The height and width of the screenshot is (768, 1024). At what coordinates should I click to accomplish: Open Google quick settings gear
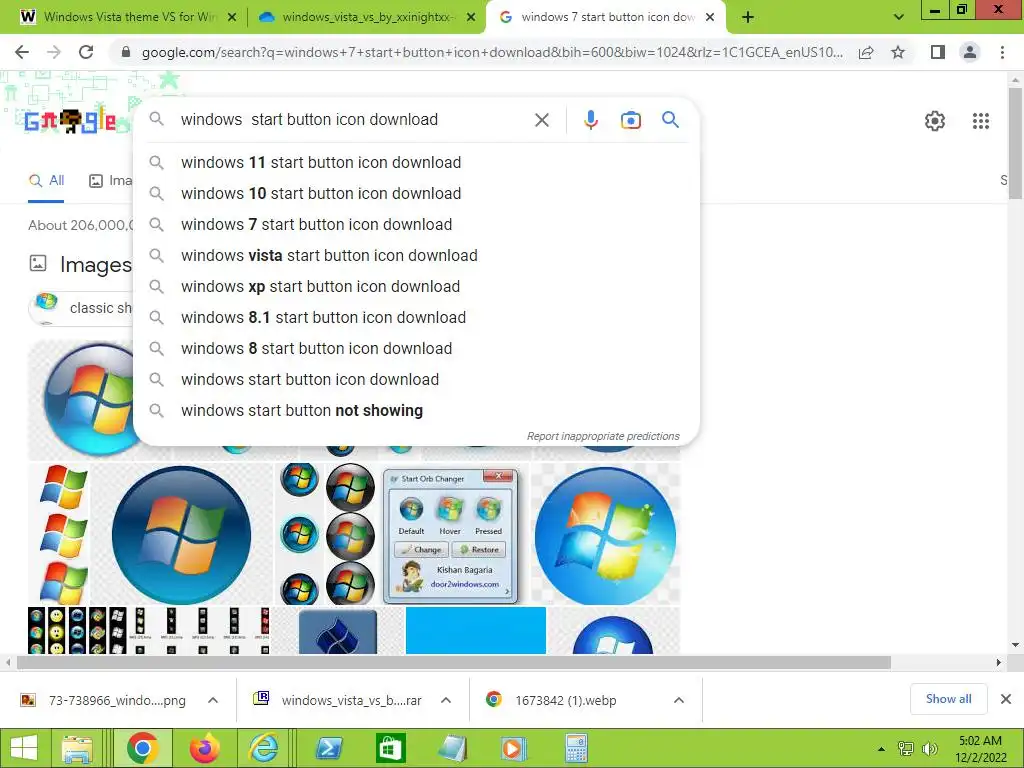point(935,121)
